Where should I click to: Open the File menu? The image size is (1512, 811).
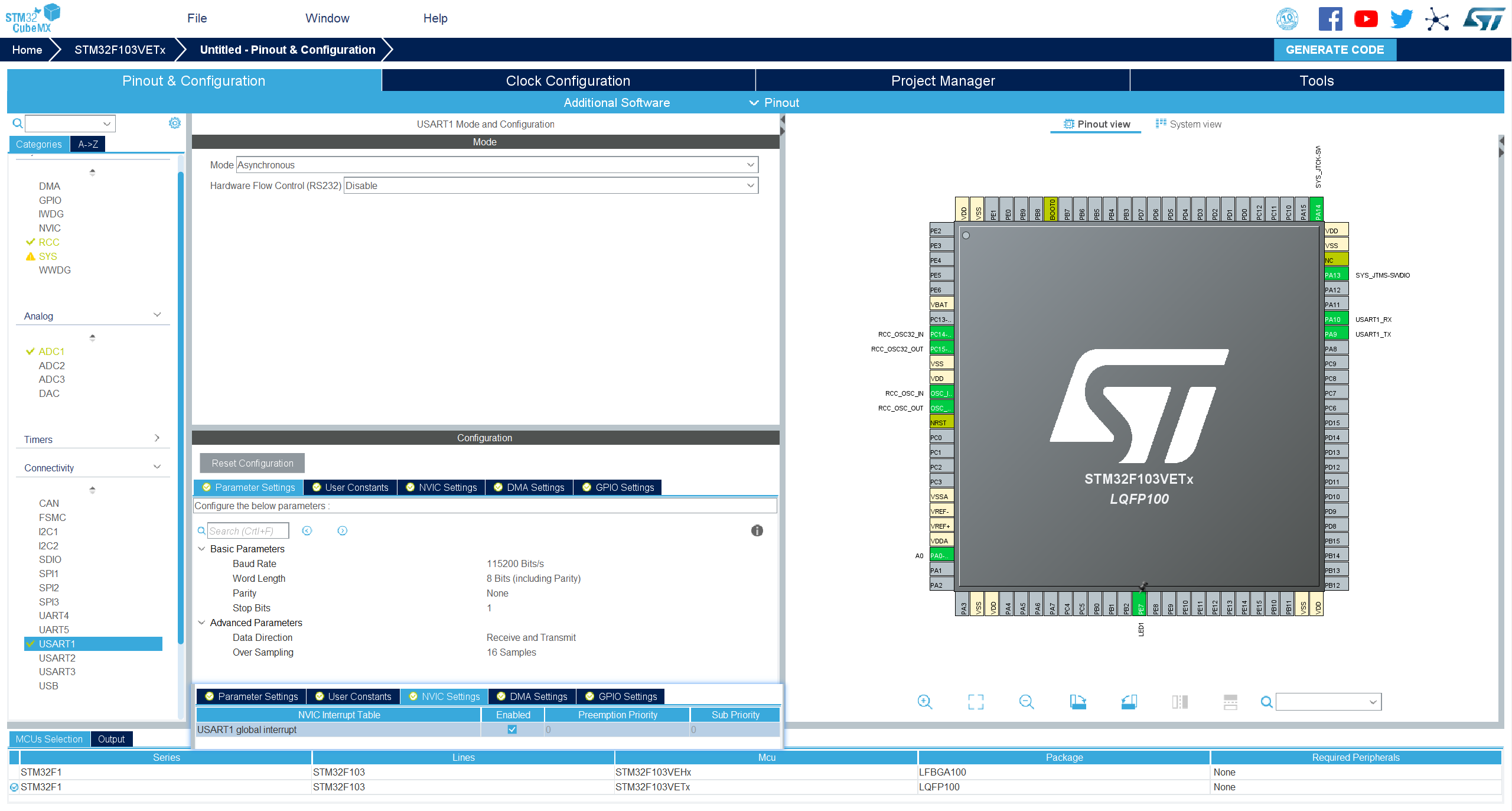(197, 18)
